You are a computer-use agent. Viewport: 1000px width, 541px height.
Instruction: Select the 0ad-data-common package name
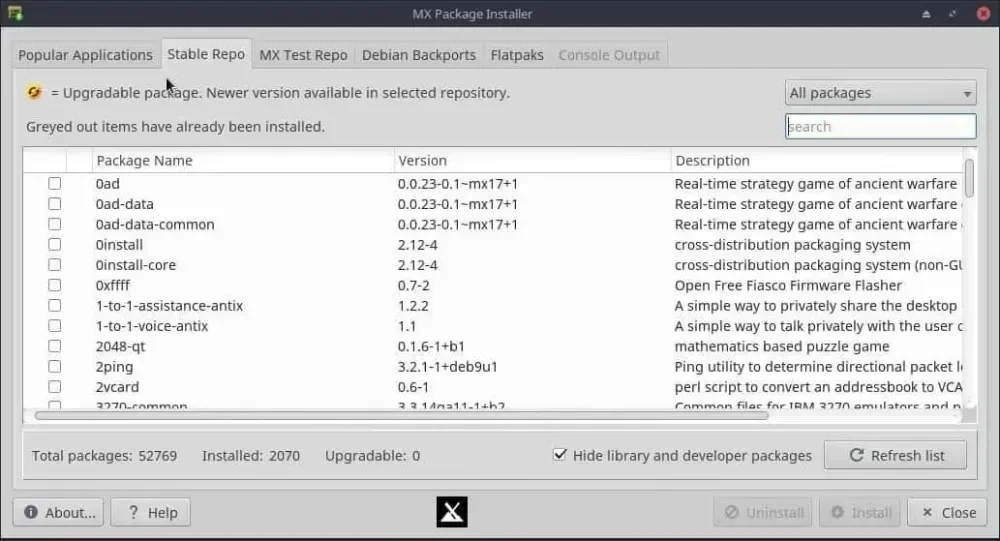point(155,225)
